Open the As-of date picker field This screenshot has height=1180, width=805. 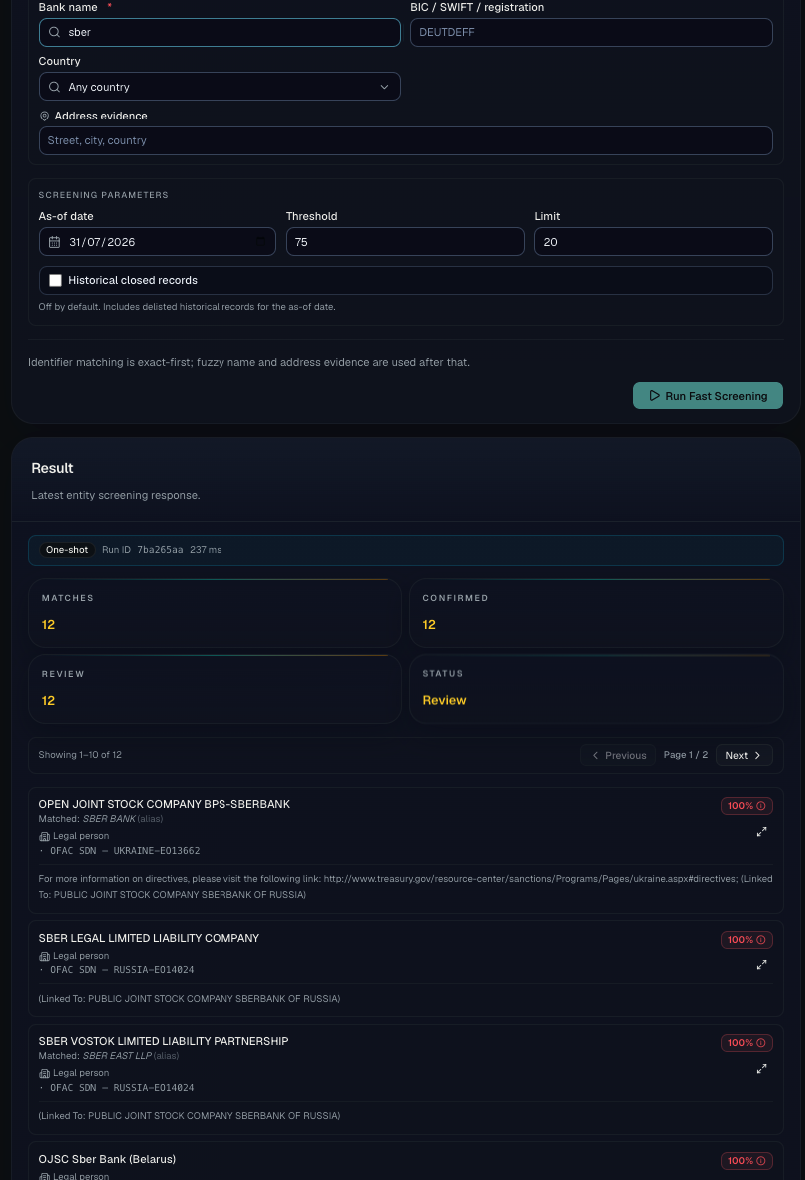(157, 242)
